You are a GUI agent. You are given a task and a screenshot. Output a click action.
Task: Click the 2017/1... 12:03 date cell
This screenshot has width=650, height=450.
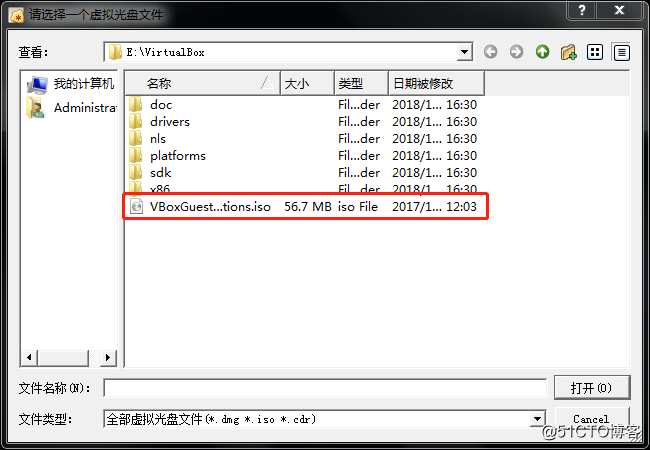[434, 206]
